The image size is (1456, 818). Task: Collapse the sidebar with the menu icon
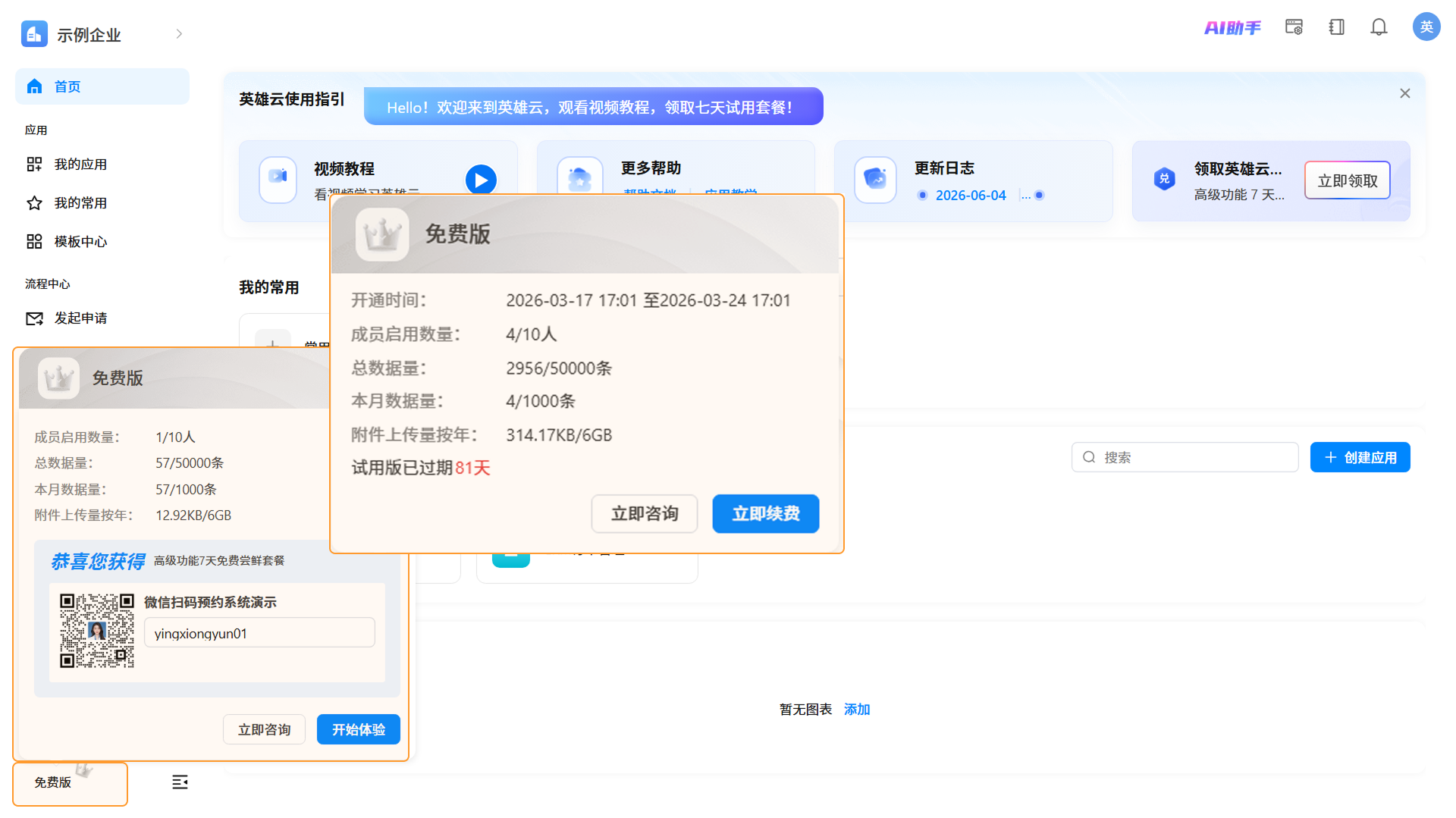(180, 782)
